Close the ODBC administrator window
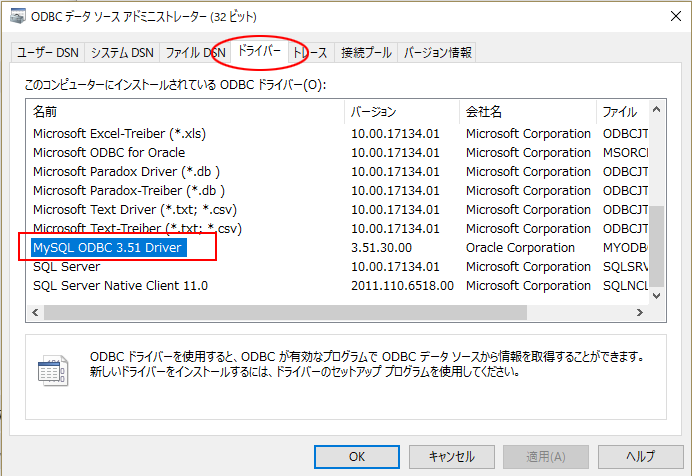 (x=666, y=15)
